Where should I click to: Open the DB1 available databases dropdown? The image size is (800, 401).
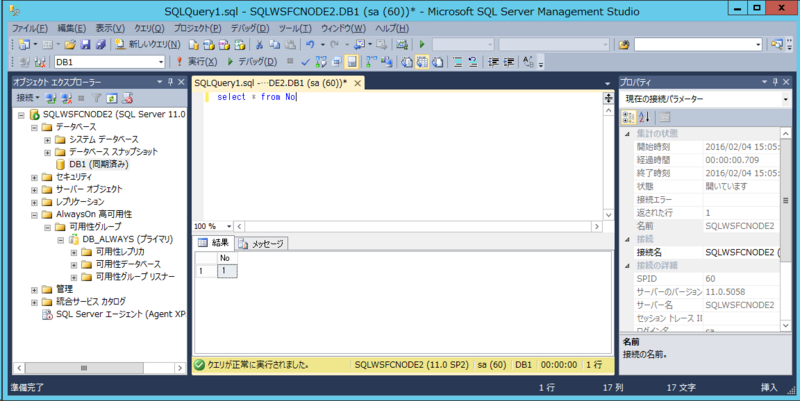[161, 62]
